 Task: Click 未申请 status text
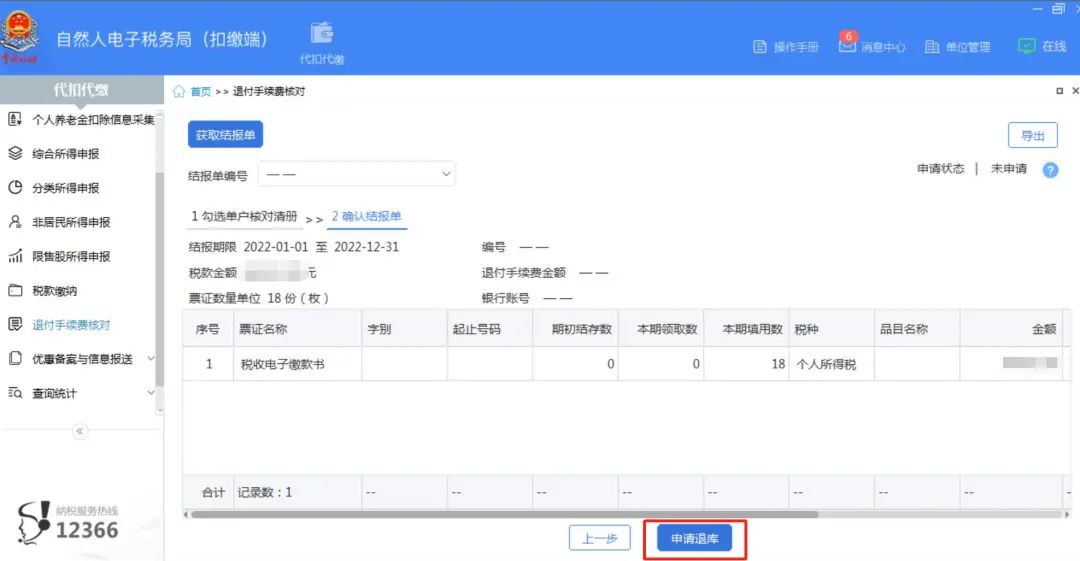(x=1008, y=169)
